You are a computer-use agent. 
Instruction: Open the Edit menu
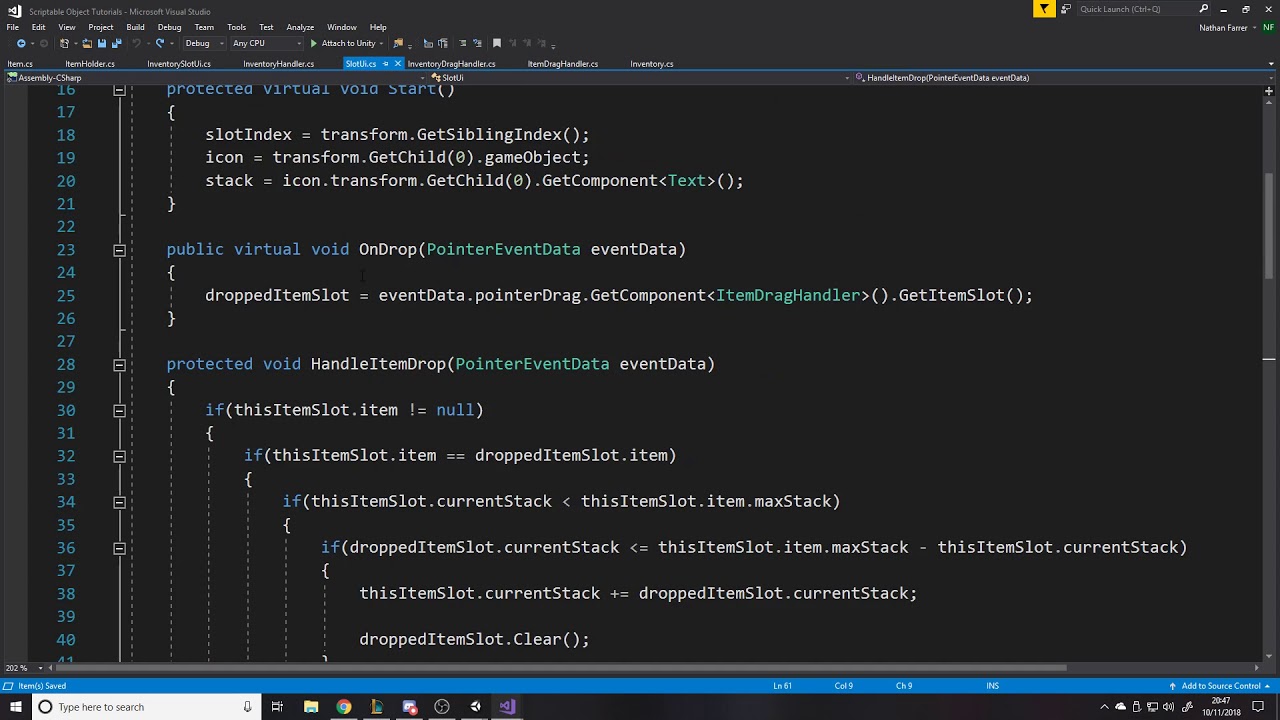(38, 27)
